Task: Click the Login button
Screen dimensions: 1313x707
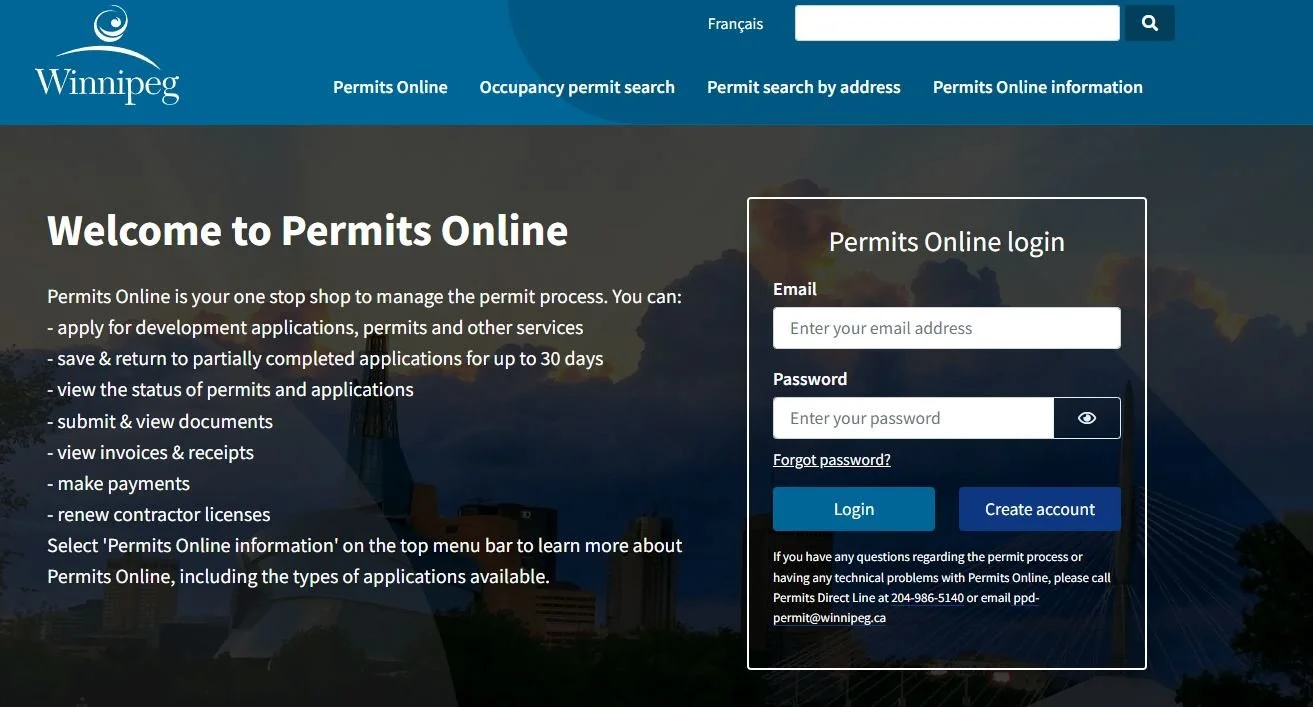Action: pyautogui.click(x=854, y=509)
